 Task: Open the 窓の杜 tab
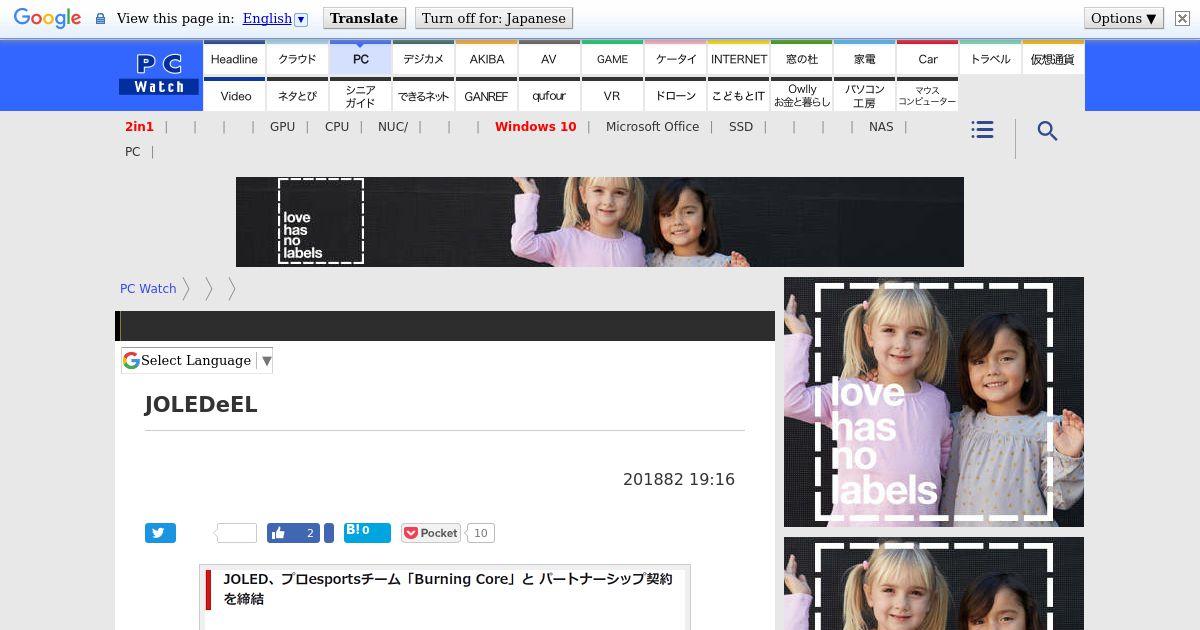801,58
